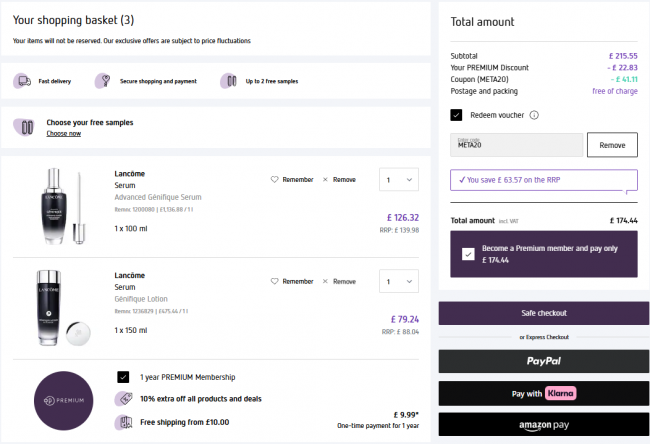Click the free of charge postage text
This screenshot has width=650, height=444.
point(615,91)
